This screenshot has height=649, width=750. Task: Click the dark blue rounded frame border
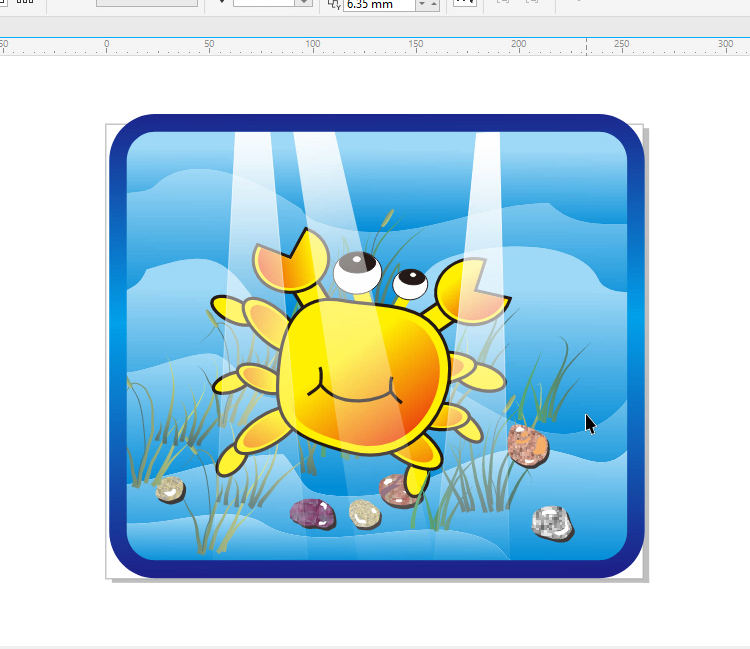tap(118, 350)
